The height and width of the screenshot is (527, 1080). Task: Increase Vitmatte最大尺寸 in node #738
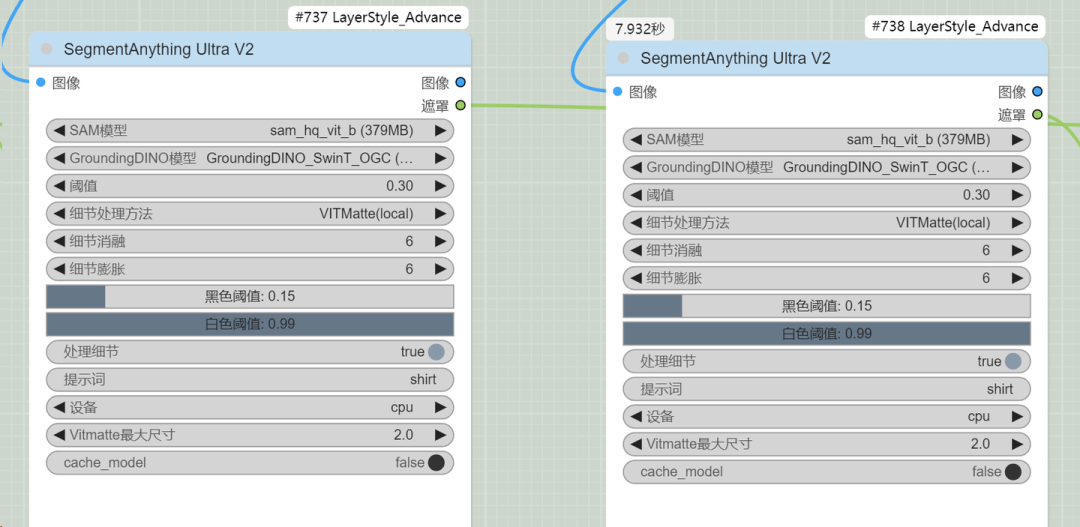click(1017, 444)
